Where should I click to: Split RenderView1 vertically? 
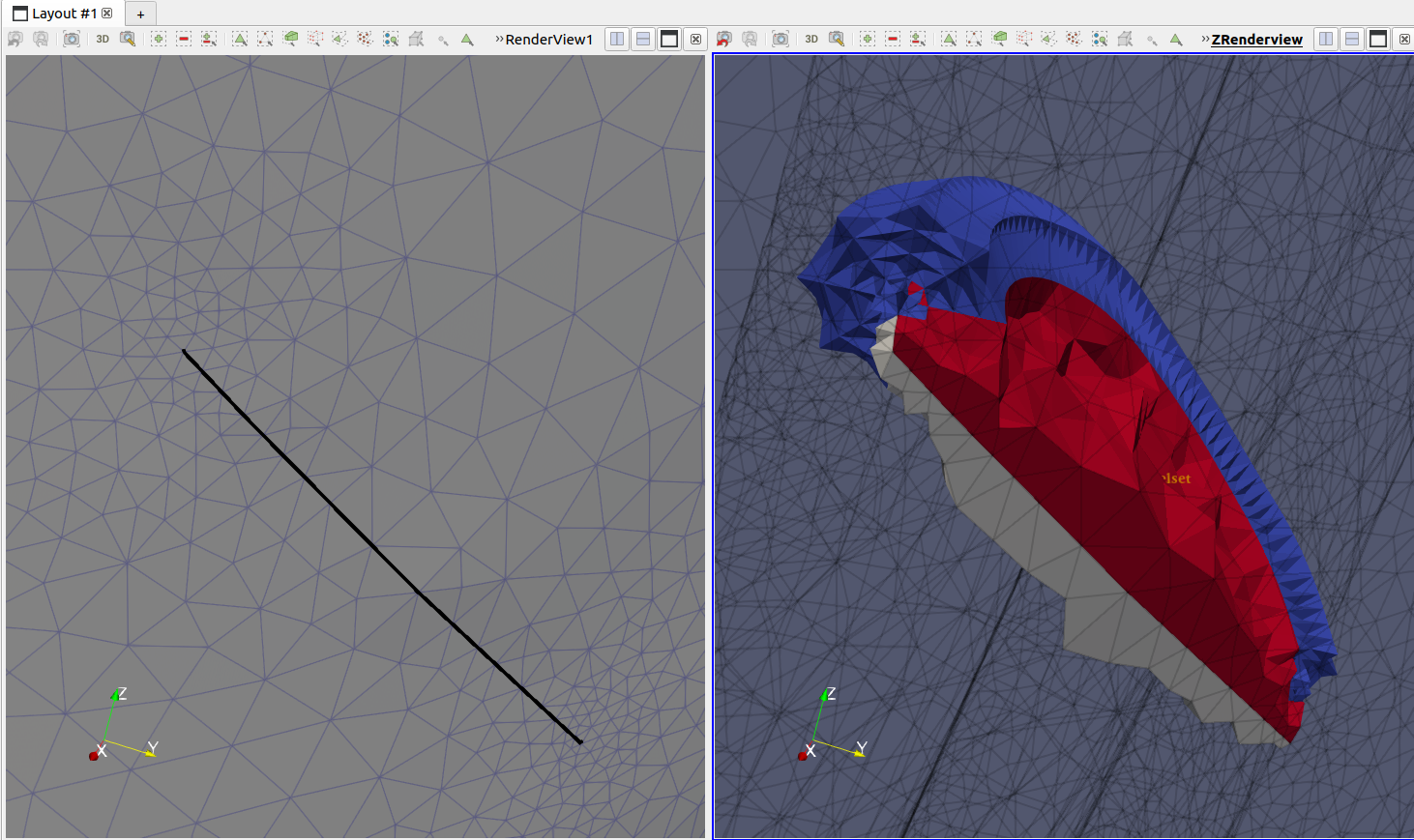pyautogui.click(x=643, y=39)
